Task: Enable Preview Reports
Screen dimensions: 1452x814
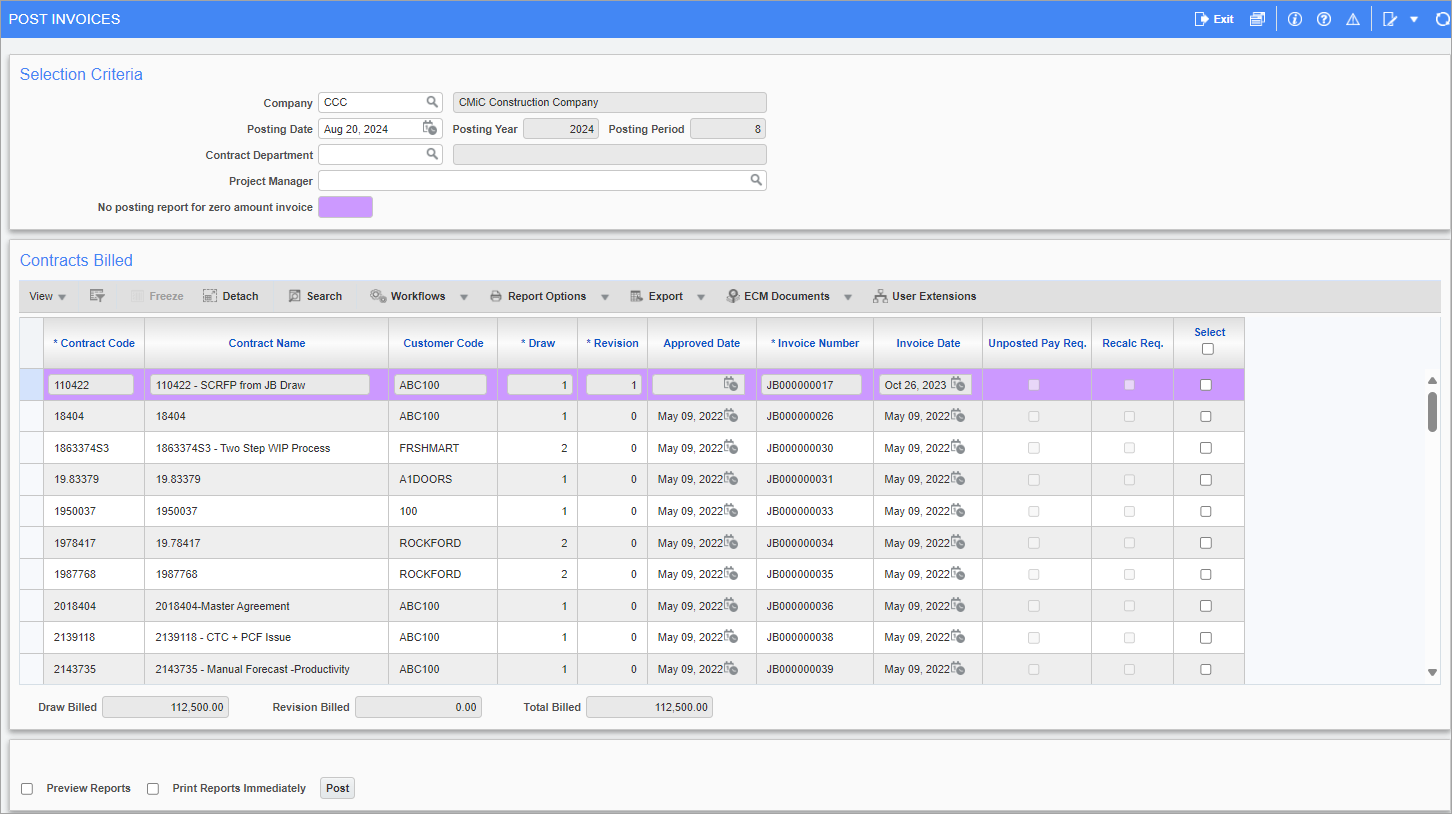Action: tap(26, 788)
